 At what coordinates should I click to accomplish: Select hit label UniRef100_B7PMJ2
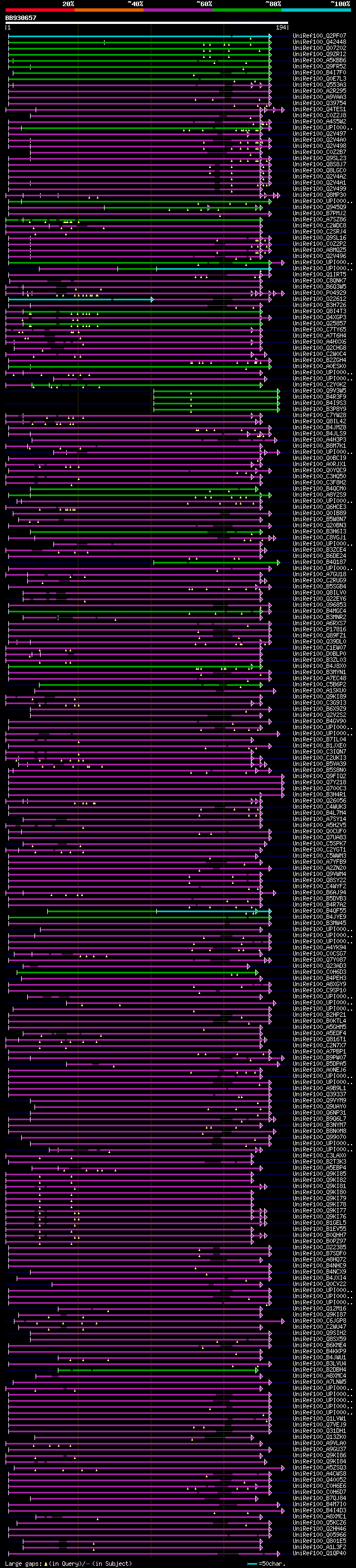(x=319, y=213)
